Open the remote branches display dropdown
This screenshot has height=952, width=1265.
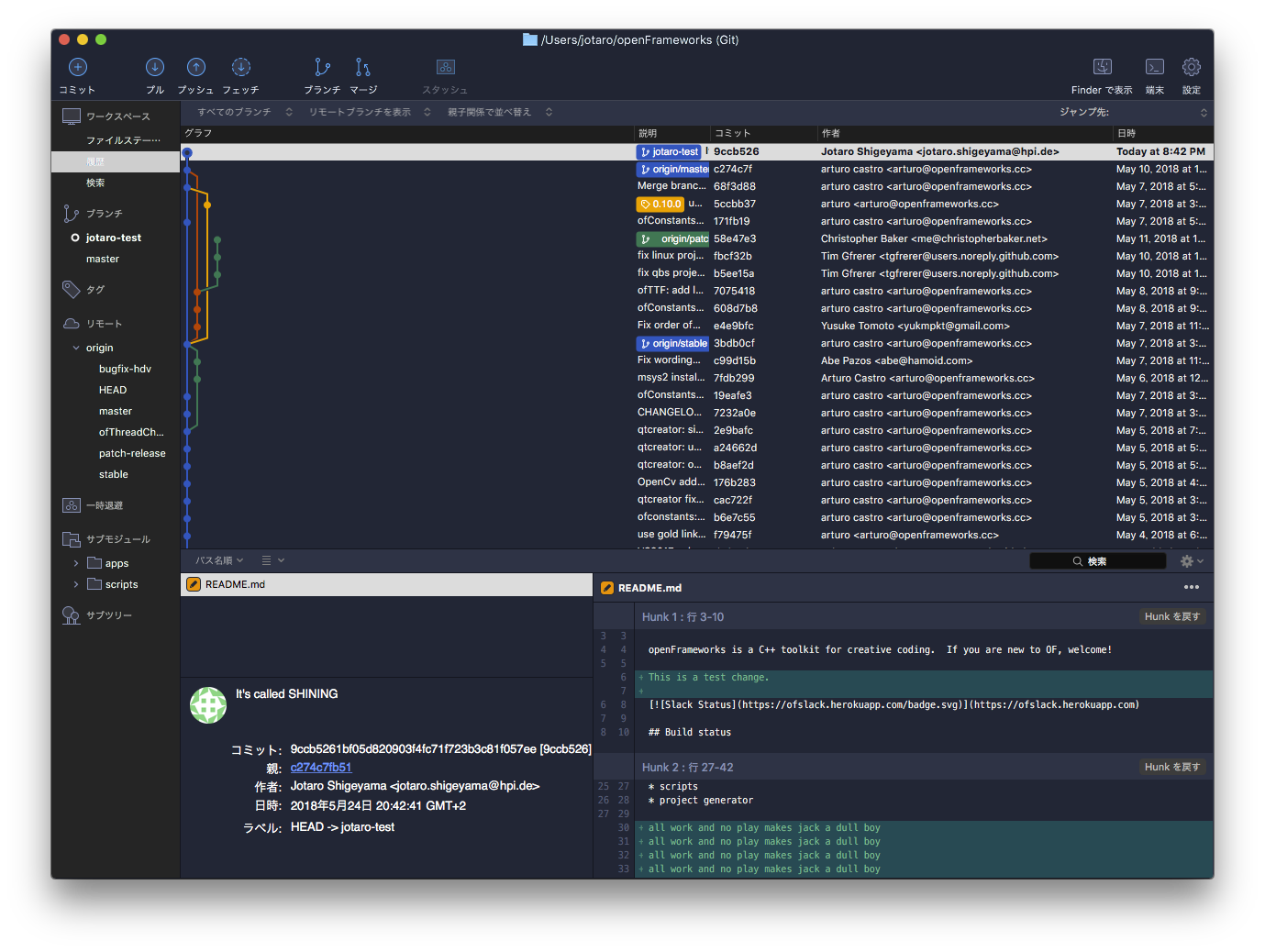click(x=369, y=112)
